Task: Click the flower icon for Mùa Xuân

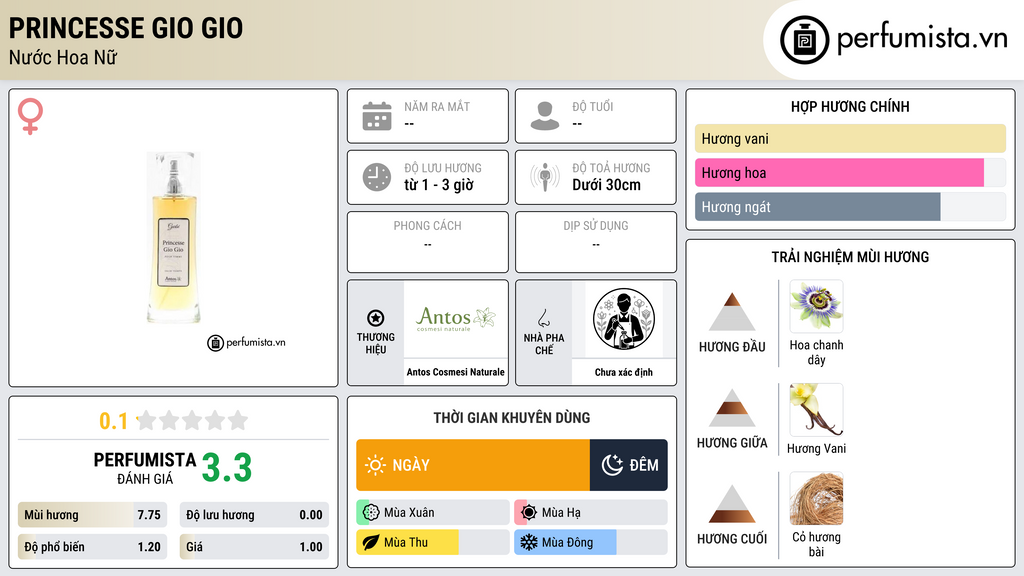Action: [x=370, y=513]
